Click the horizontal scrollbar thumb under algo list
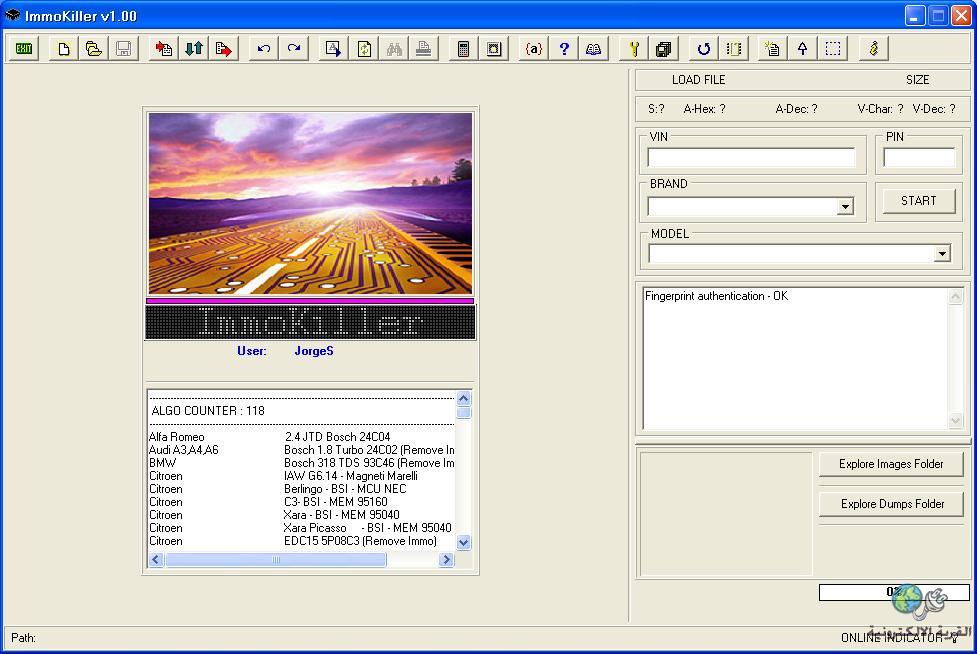This screenshot has width=977, height=654. point(275,559)
